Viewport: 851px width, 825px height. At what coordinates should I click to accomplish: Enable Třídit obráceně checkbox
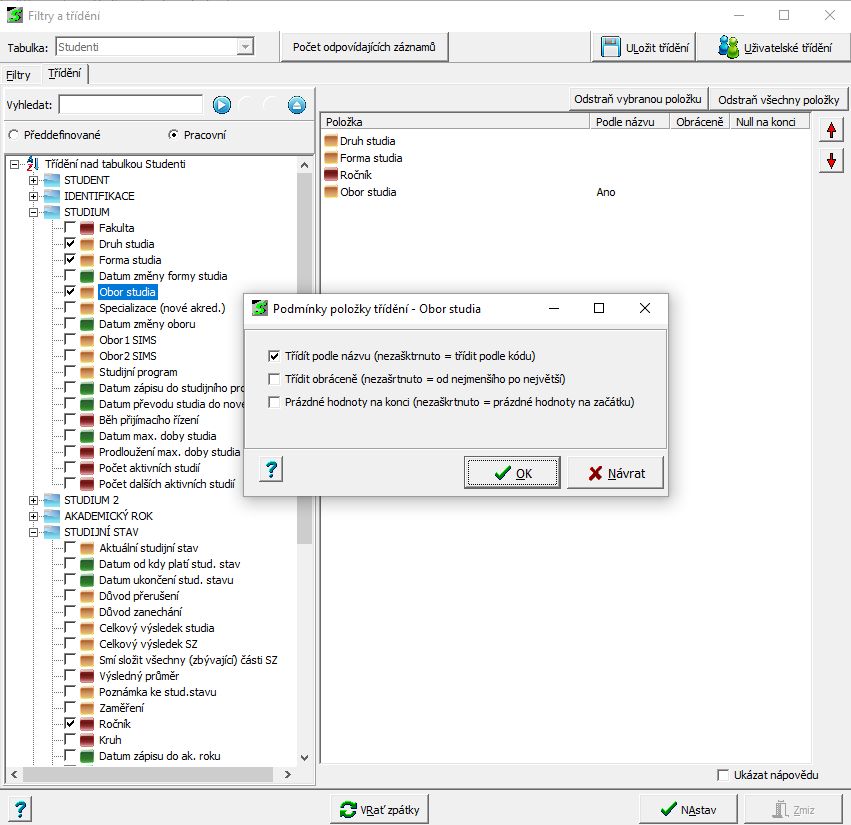coord(274,379)
